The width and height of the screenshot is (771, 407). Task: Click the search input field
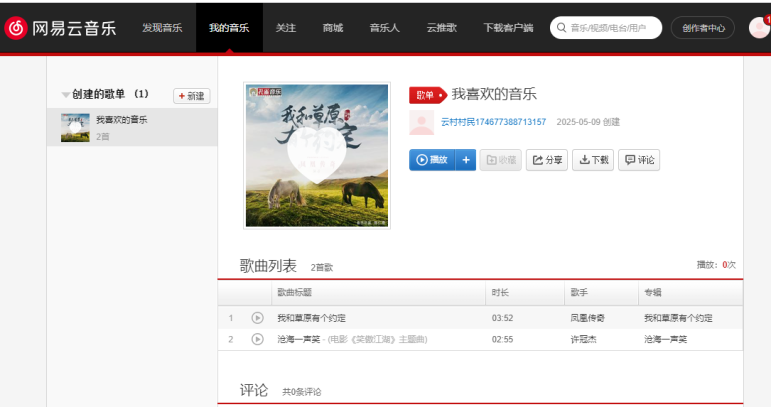point(613,28)
